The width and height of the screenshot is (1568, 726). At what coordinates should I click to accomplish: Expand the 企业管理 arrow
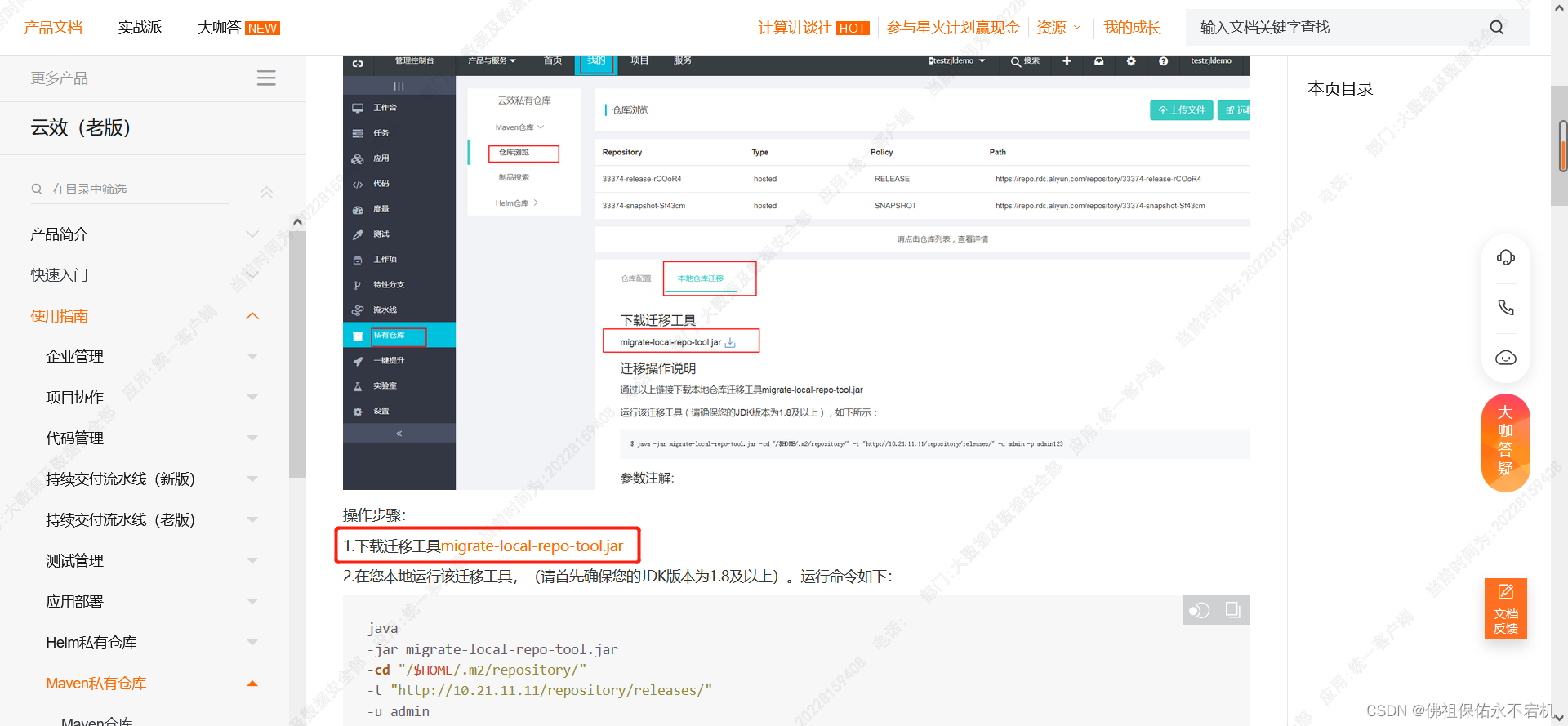(x=252, y=357)
